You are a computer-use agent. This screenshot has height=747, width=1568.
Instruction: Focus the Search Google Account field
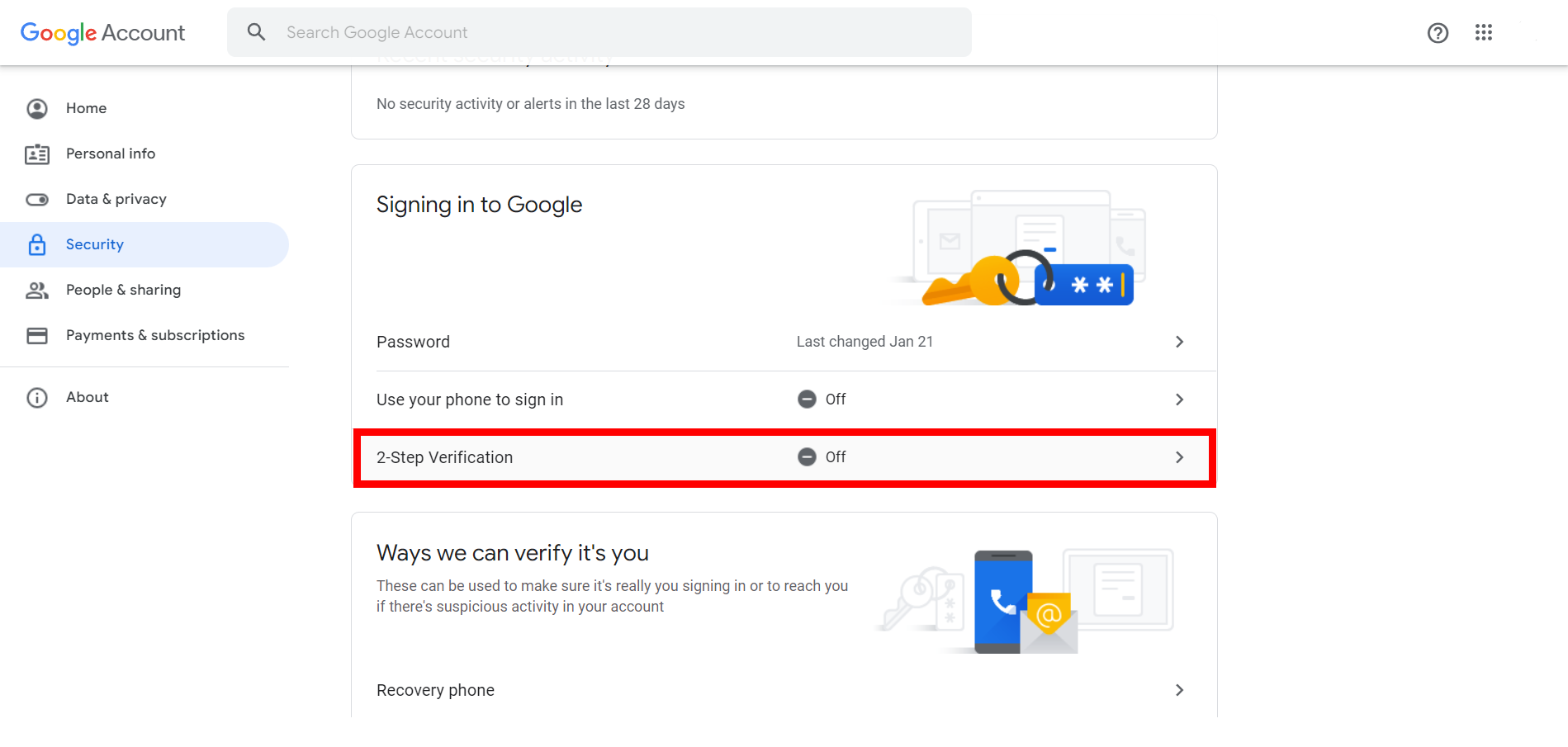coord(599,32)
